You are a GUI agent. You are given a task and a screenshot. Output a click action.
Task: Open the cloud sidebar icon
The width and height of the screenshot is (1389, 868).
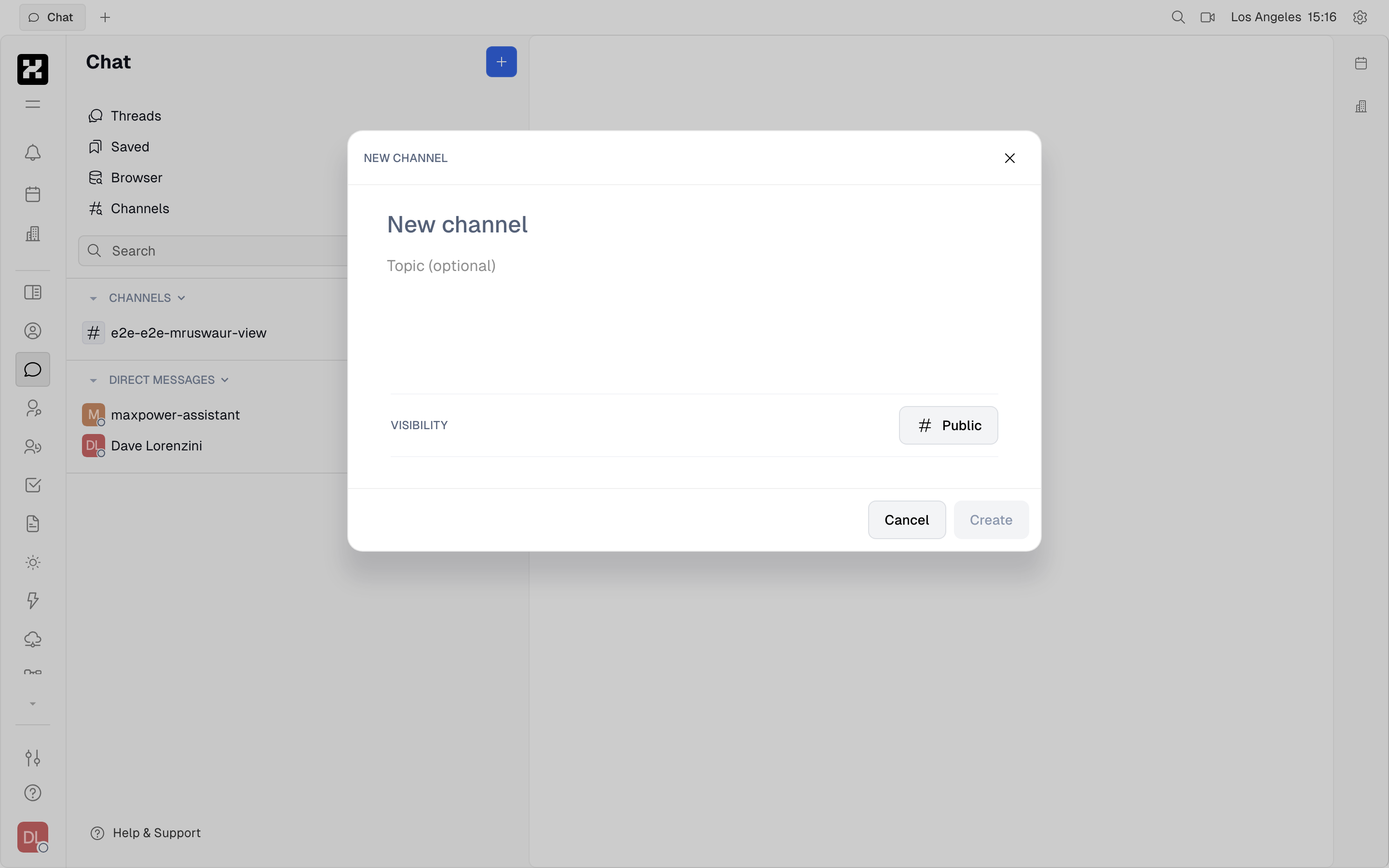(33, 639)
